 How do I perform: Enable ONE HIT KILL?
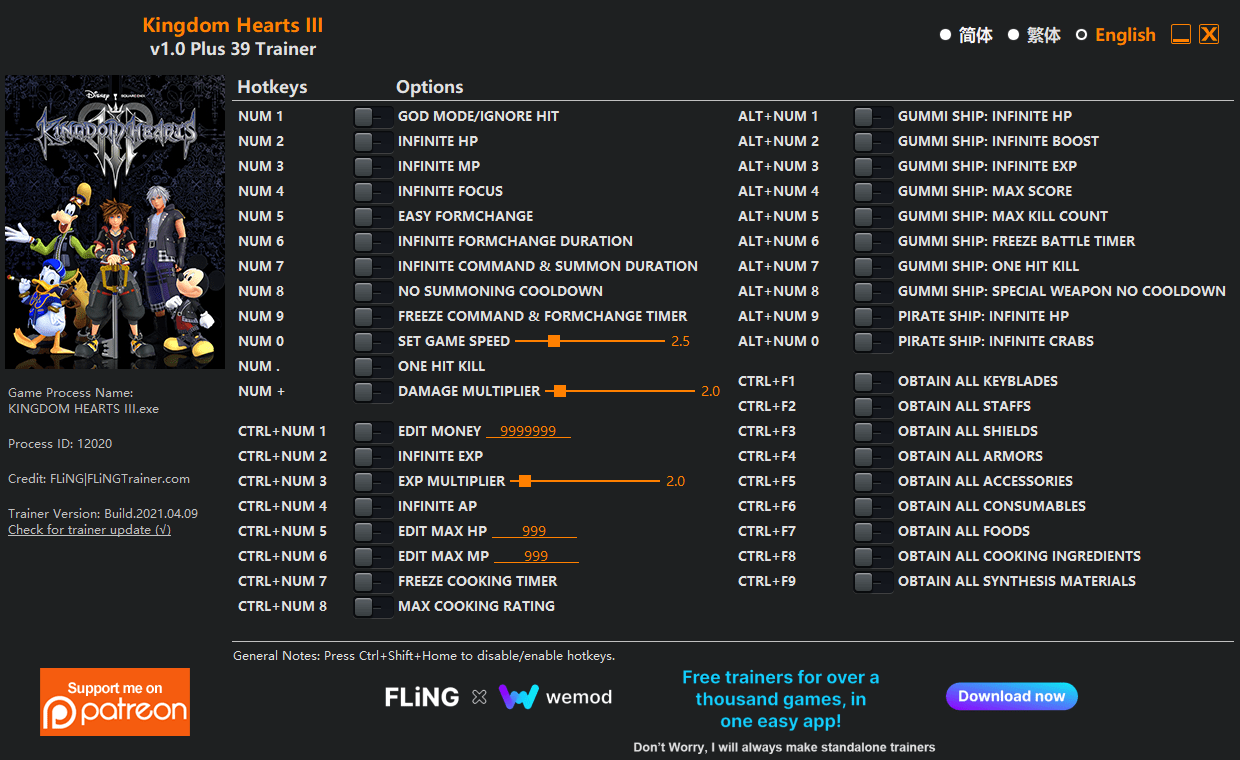(373, 366)
